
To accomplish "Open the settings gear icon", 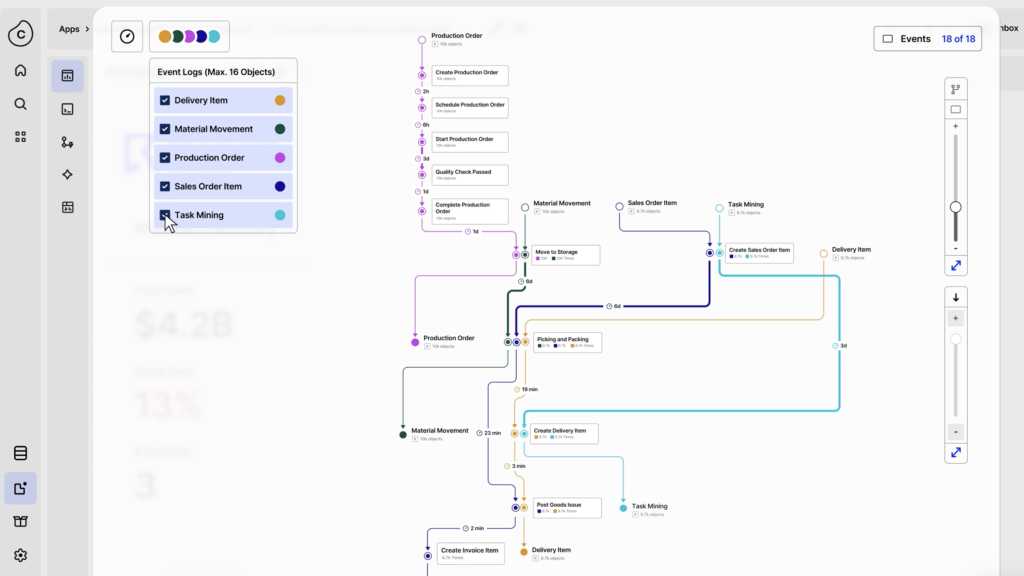I will click(20, 555).
